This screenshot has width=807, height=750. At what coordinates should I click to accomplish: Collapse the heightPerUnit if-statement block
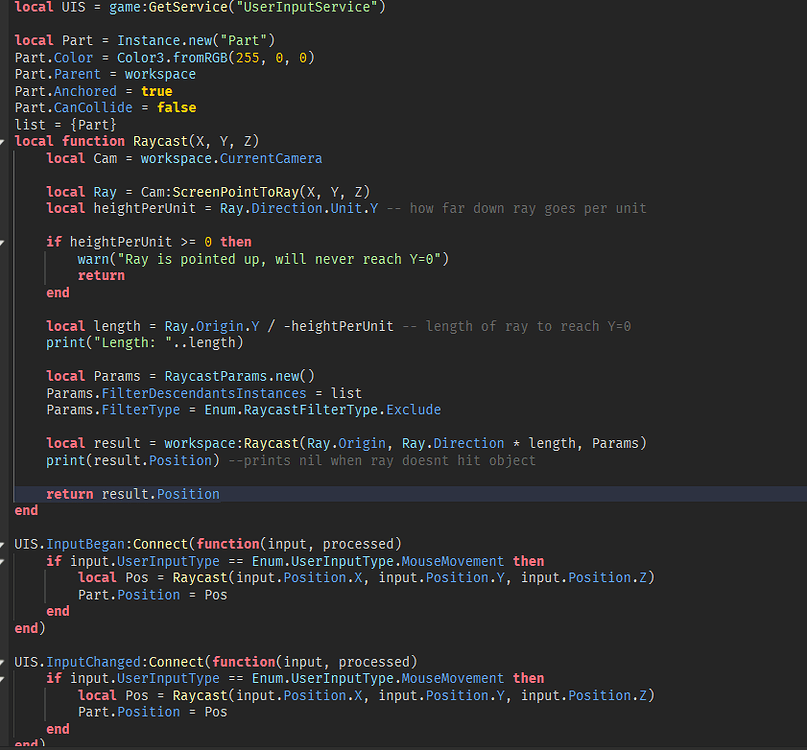5,241
